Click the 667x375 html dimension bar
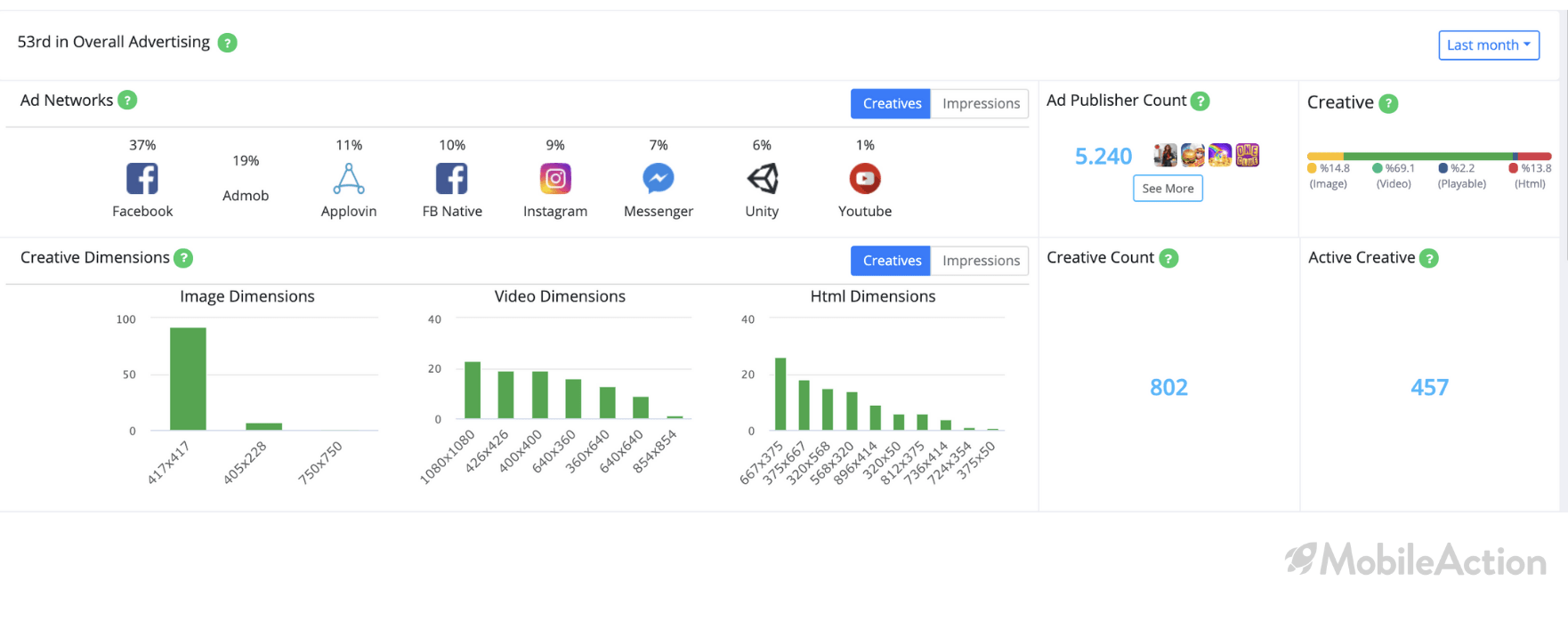 pos(780,394)
